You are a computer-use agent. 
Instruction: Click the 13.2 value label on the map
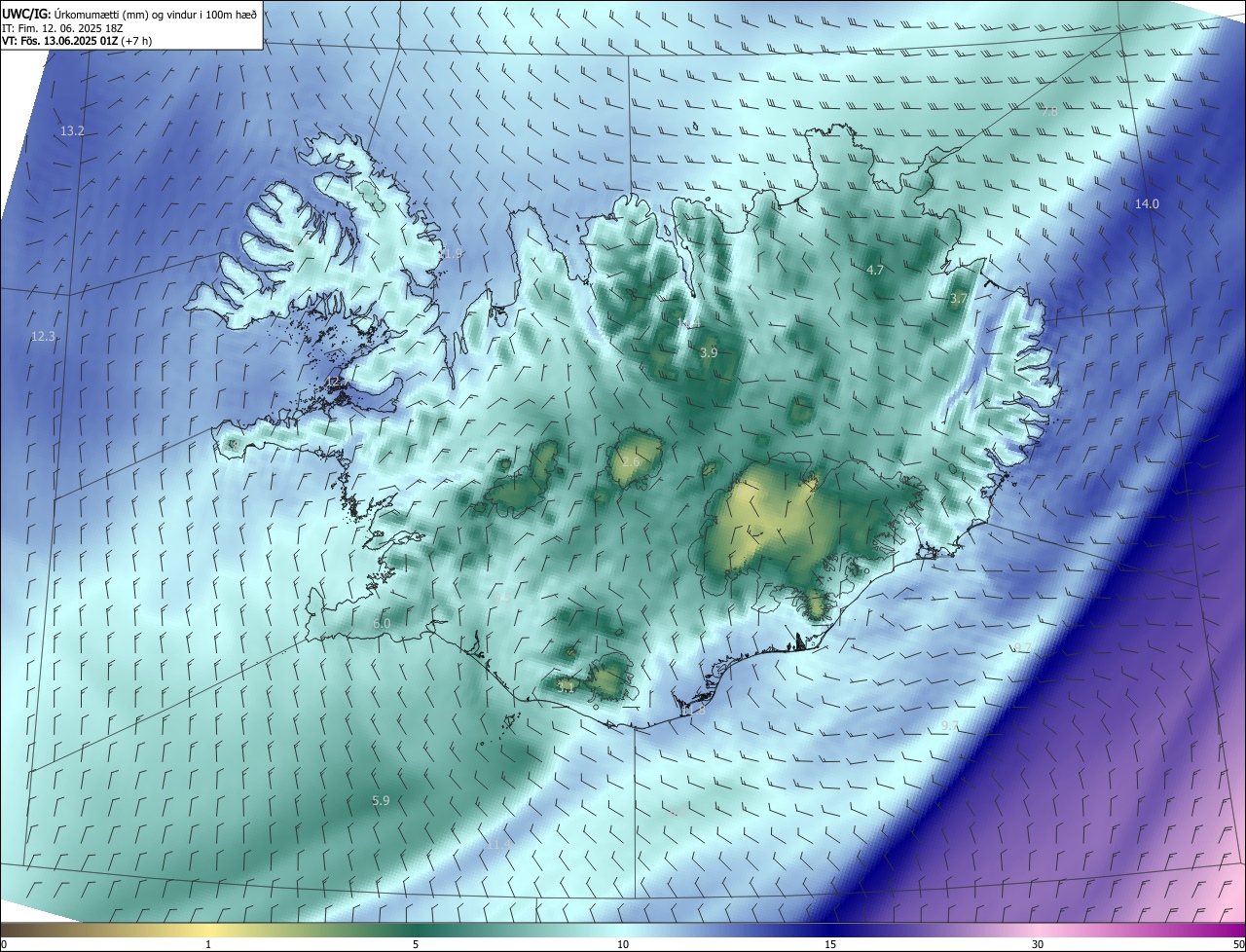click(x=73, y=130)
